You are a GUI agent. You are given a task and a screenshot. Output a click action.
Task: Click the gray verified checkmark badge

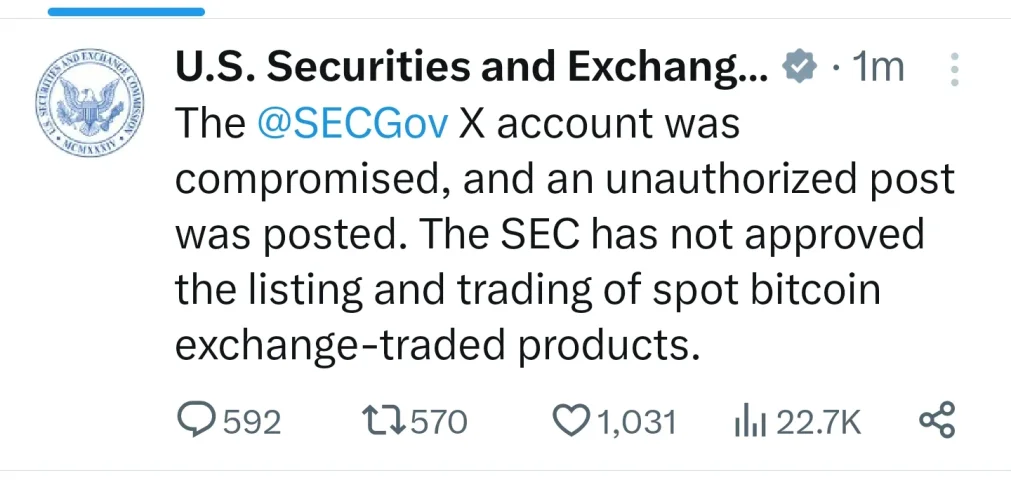[799, 67]
